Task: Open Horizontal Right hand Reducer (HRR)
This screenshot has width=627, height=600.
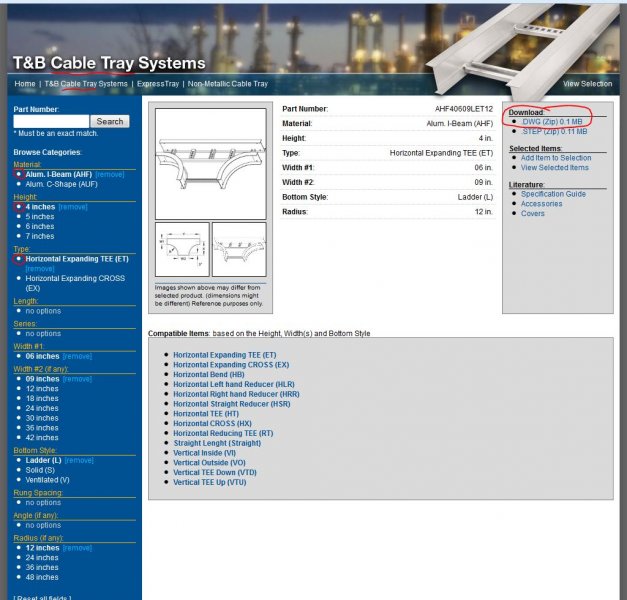Action: click(x=236, y=394)
